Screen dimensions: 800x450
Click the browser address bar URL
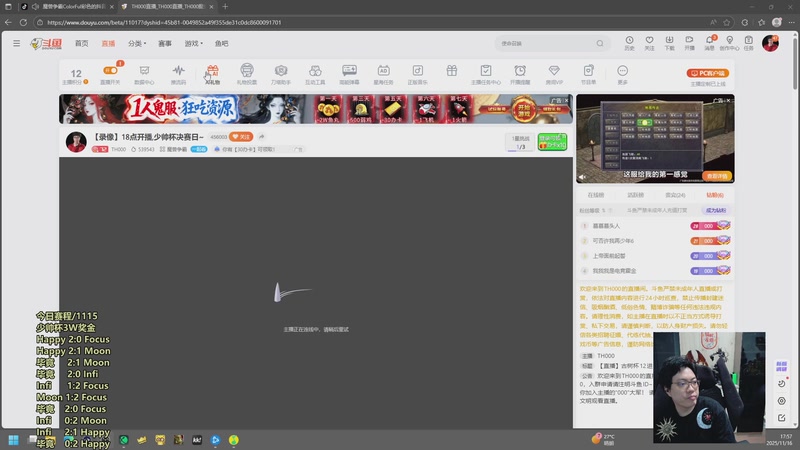pos(164,22)
